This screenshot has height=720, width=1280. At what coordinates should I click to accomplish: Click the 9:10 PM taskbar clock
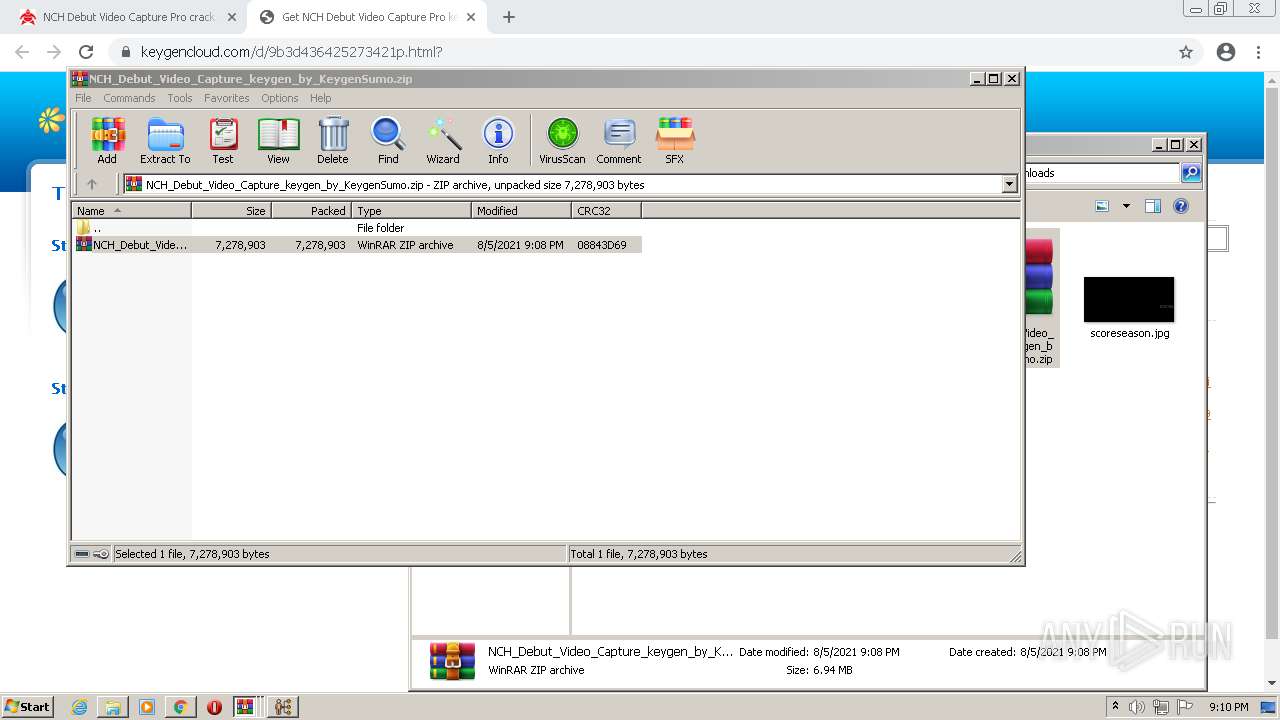point(1228,707)
